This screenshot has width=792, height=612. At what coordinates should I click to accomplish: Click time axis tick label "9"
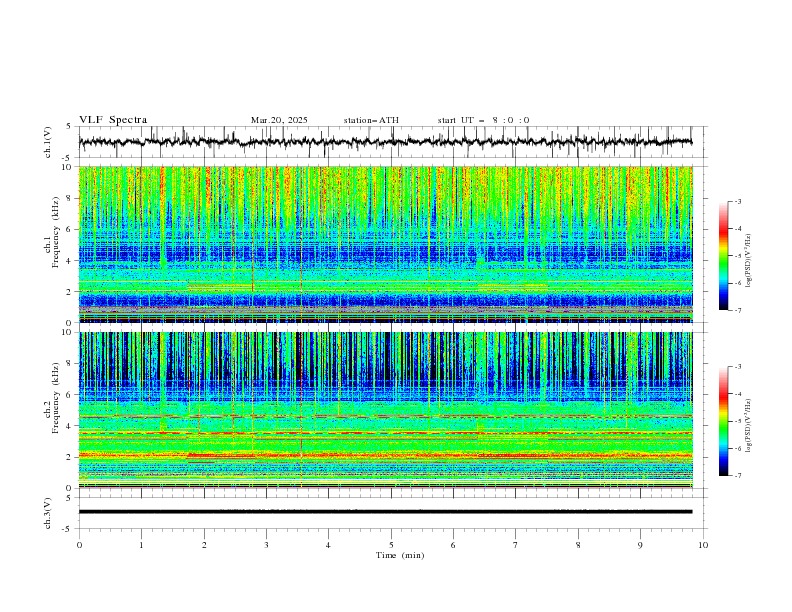point(640,545)
